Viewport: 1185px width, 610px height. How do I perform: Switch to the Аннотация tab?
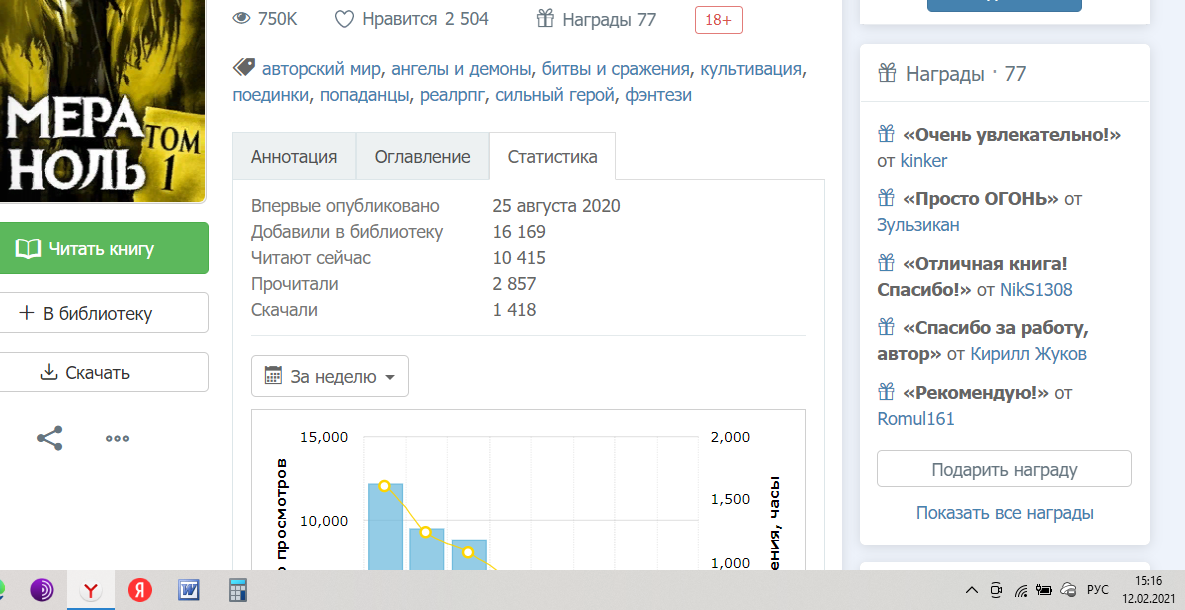pyautogui.click(x=294, y=157)
